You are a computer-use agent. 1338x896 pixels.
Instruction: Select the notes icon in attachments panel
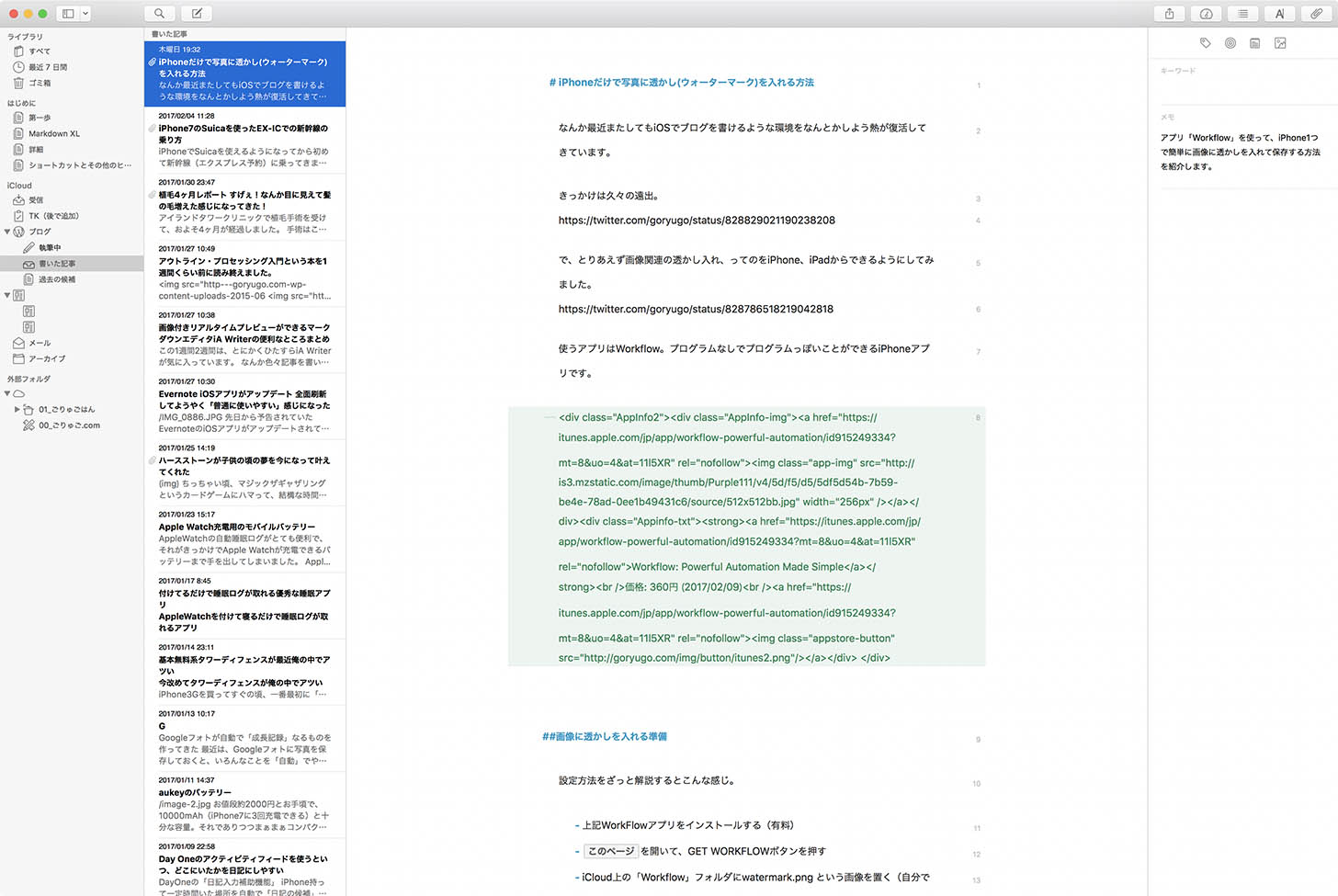pos(1254,43)
